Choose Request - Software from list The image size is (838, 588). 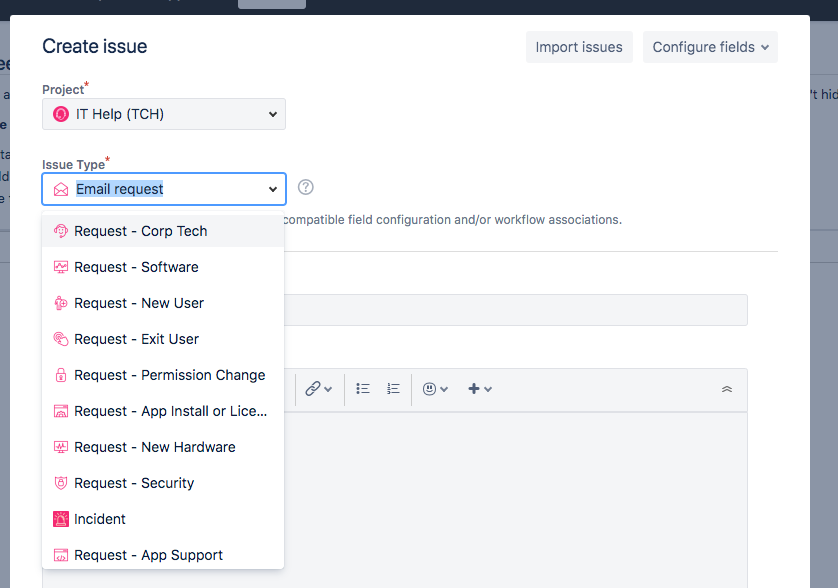[163, 267]
